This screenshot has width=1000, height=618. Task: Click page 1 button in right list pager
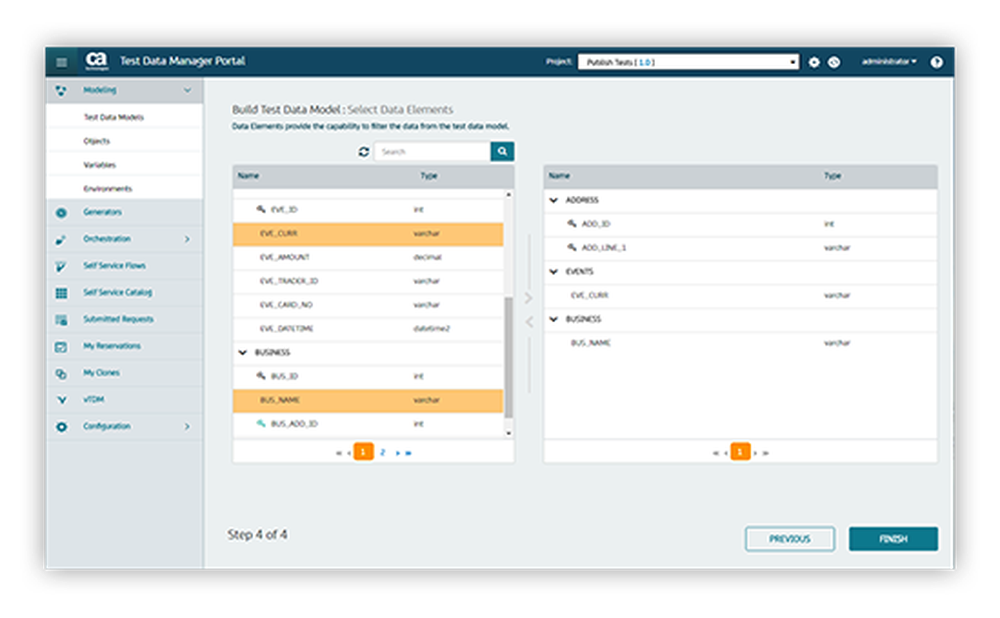(740, 452)
